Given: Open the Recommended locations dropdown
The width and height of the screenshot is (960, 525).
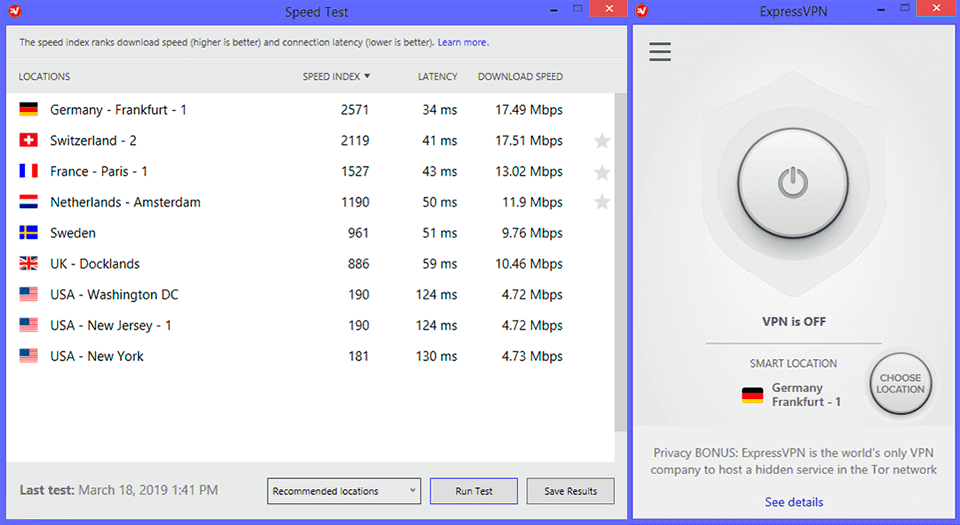Looking at the screenshot, I should (x=344, y=491).
